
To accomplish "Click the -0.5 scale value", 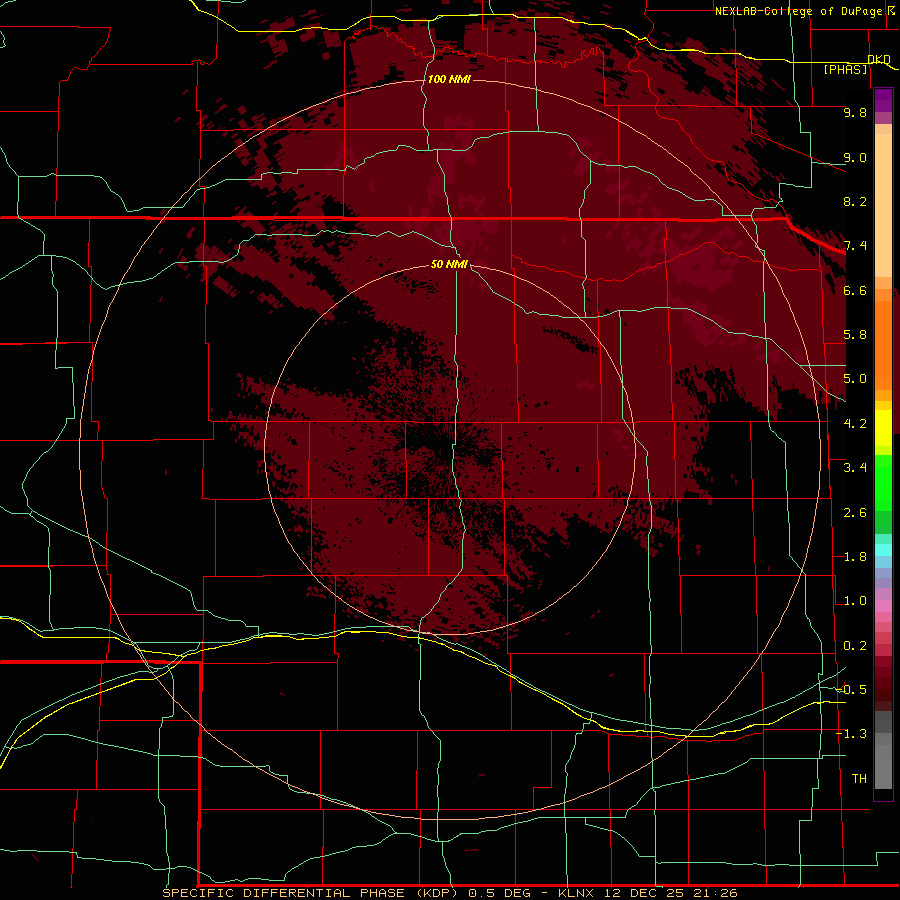I will pos(851,690).
